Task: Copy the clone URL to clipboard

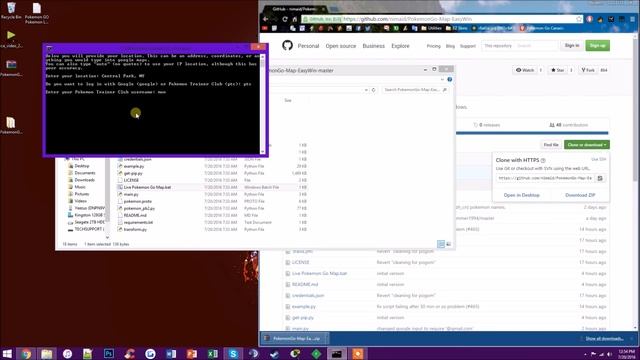Action: coord(600,178)
